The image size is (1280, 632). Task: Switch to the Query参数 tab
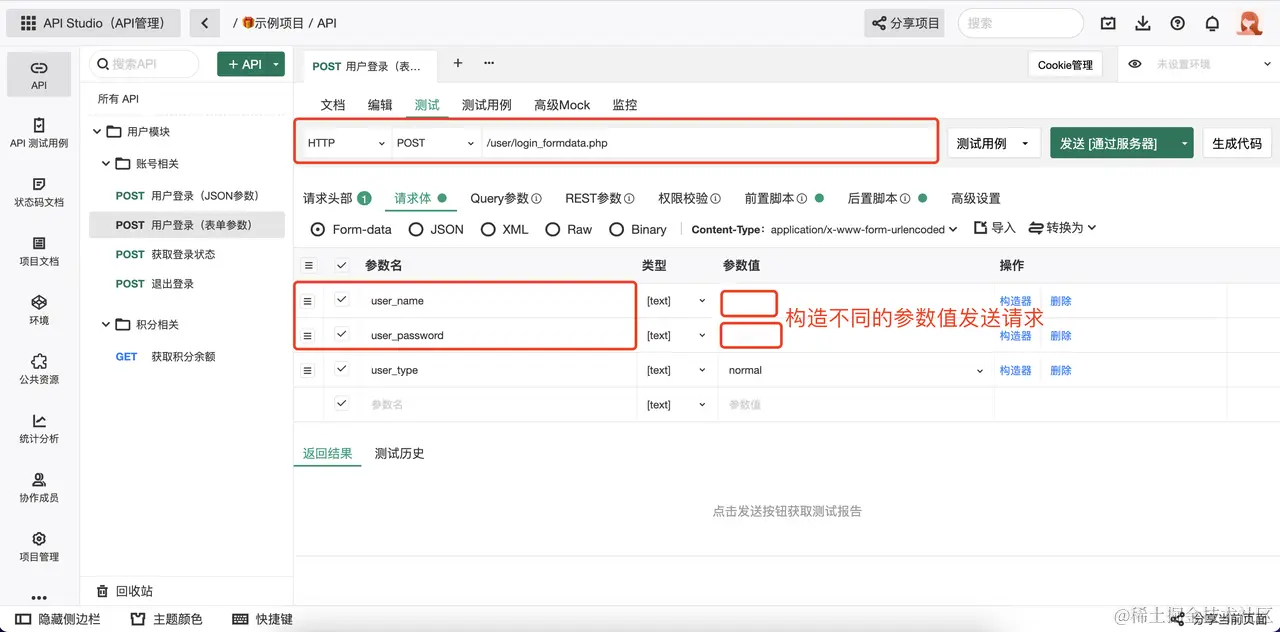[x=505, y=198]
